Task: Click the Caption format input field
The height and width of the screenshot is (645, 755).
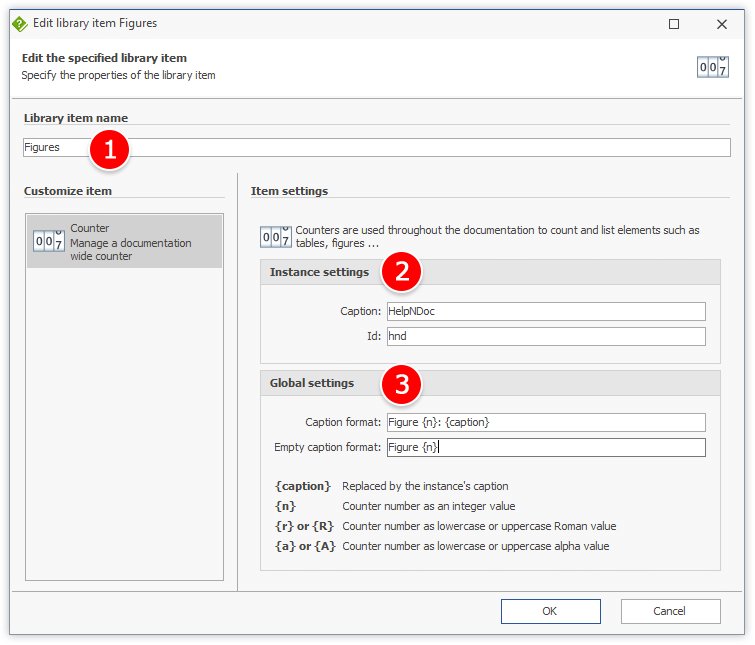Action: [546, 422]
